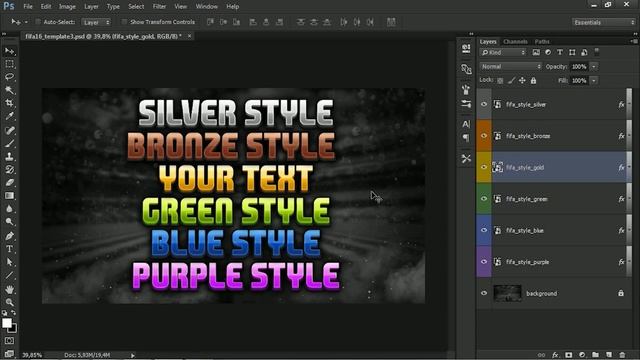
Task: Select the Line shape tool
Action: tap(9, 276)
